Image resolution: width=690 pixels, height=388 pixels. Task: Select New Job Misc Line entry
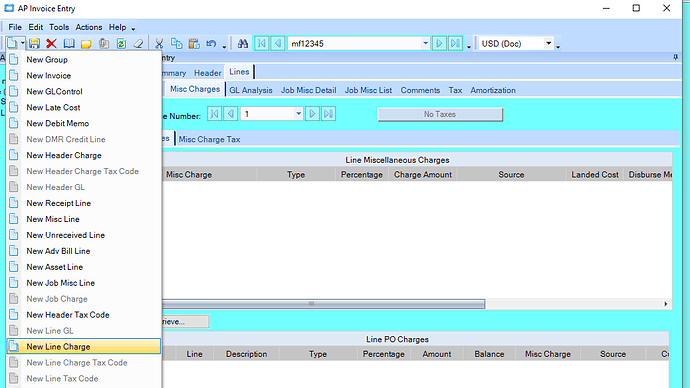coord(84,283)
